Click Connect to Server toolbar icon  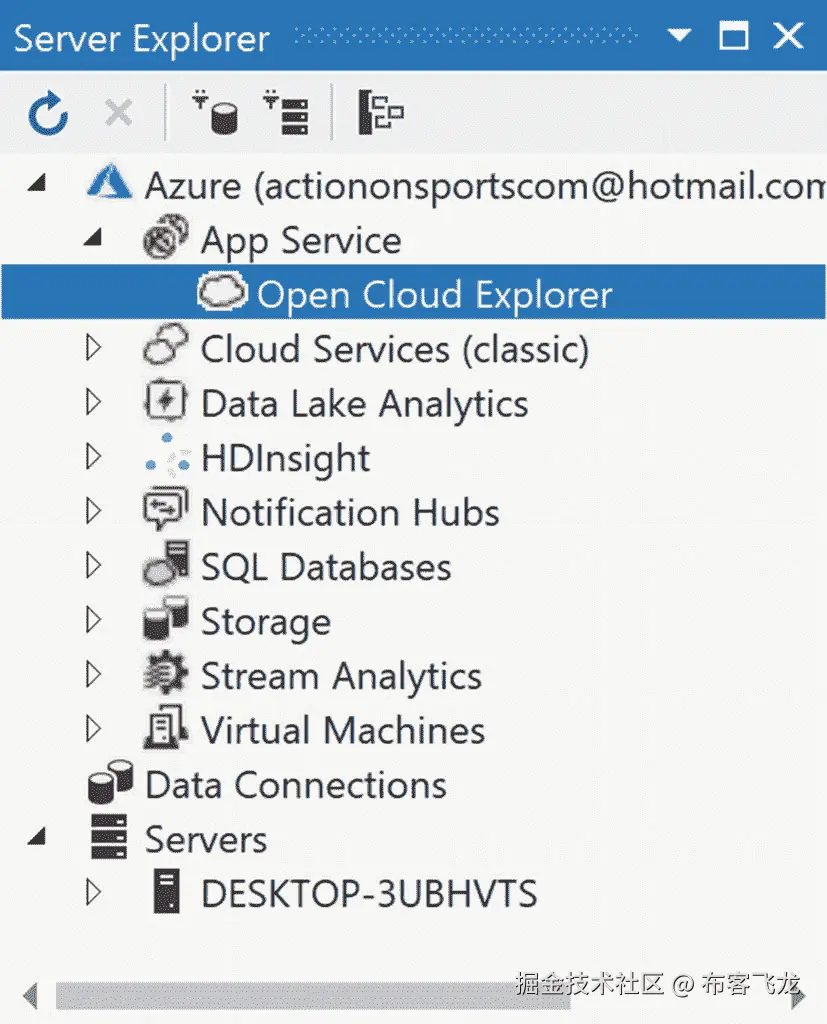coord(286,112)
